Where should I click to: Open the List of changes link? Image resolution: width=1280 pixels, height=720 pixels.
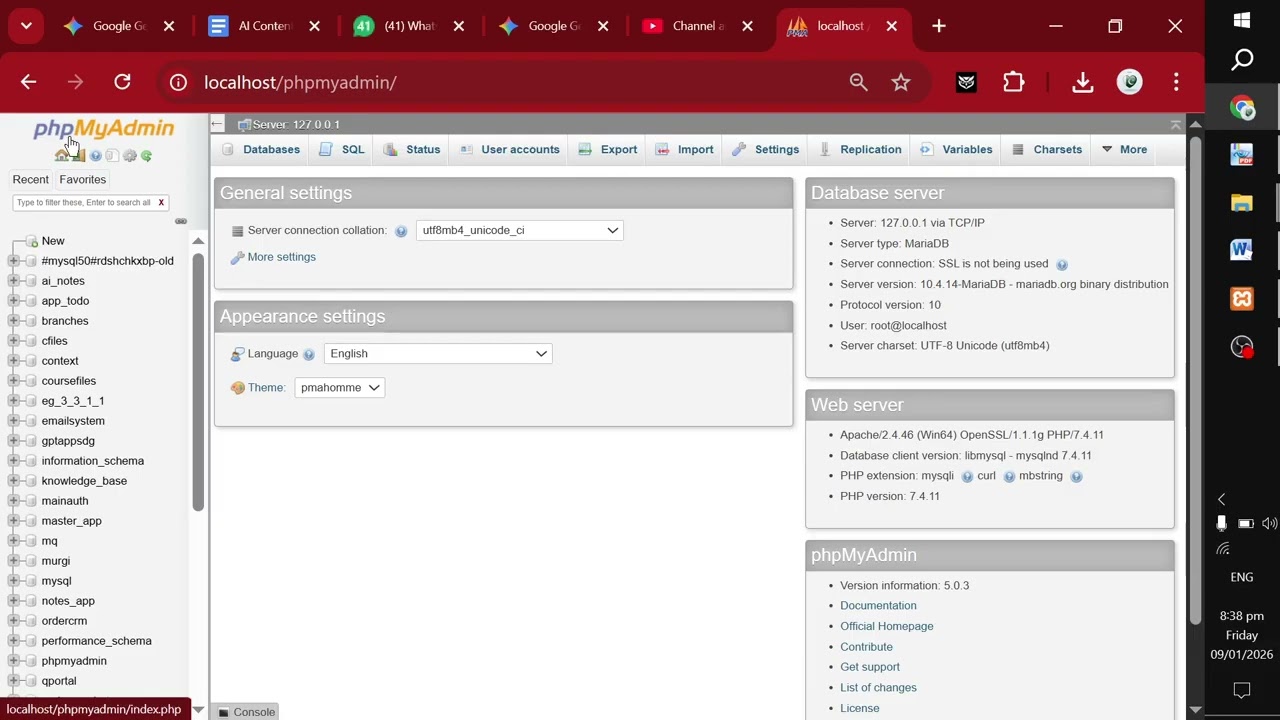(878, 688)
